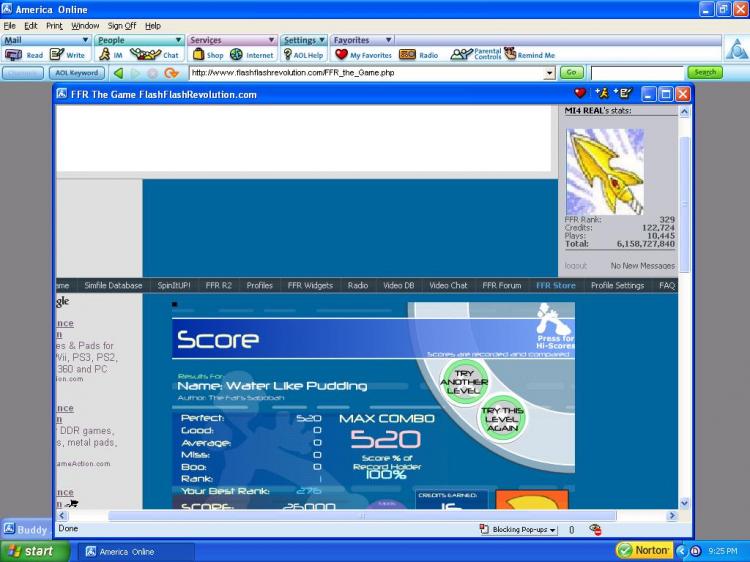Add page to favorites with heart icon in FFR window
The image size is (750, 562).
click(x=580, y=93)
